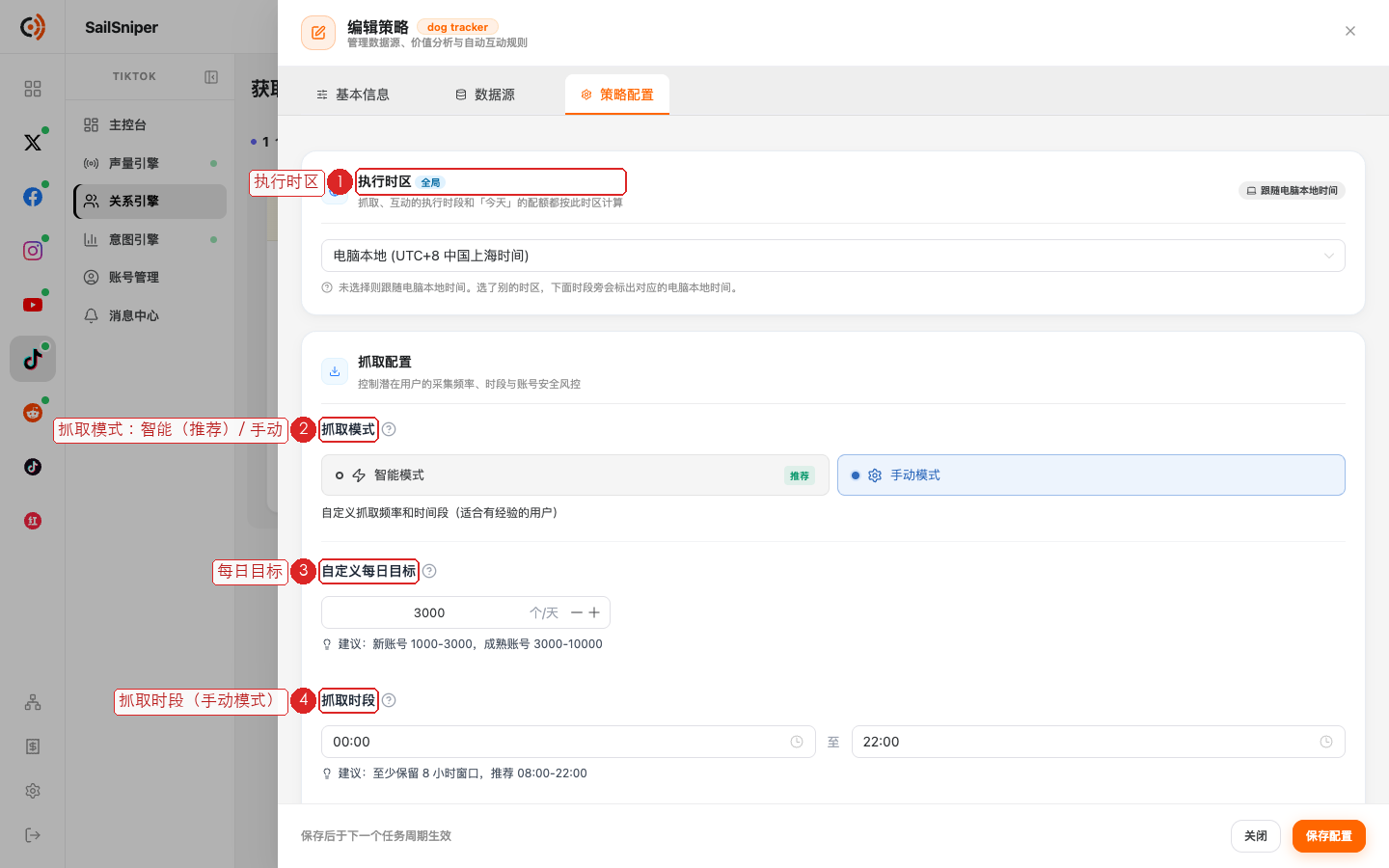Click the end time field 22:00

[x=1099, y=742]
